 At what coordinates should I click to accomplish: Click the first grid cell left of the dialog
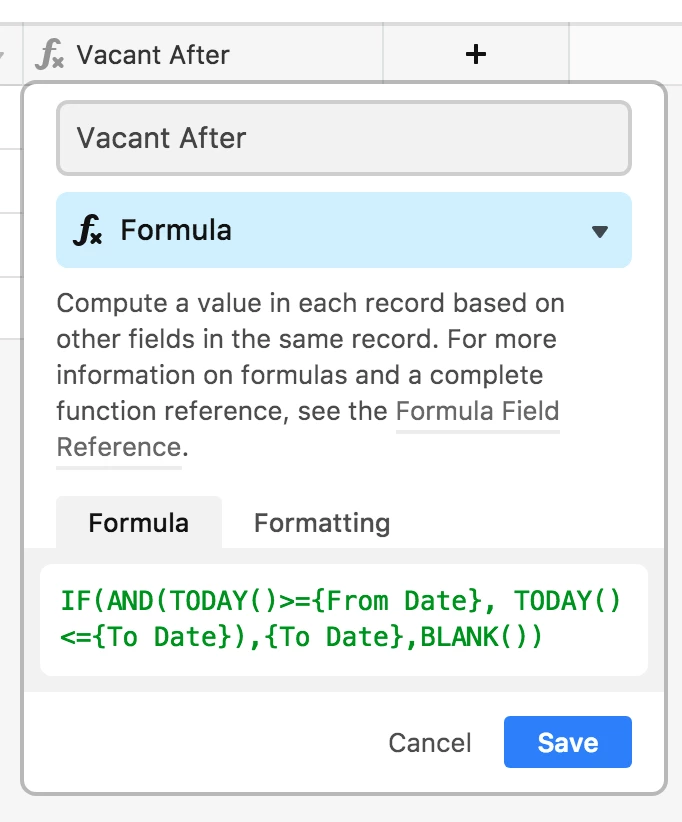click(10, 117)
